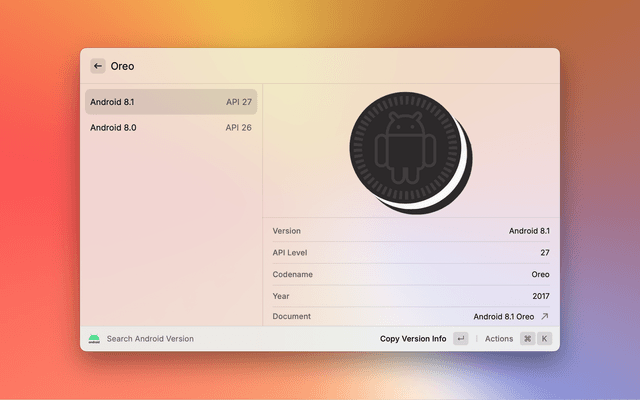Click the API 27 label
Viewport: 640px width, 400px height.
click(x=238, y=101)
